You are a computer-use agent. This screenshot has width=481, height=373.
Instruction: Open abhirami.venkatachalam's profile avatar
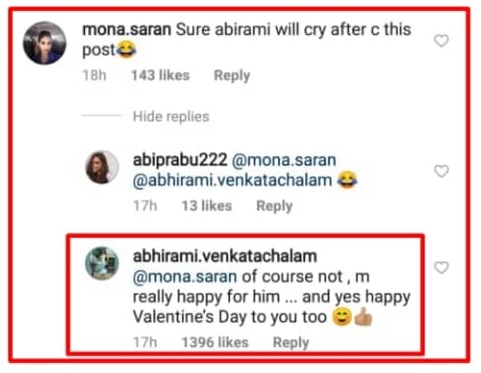pyautogui.click(x=102, y=263)
